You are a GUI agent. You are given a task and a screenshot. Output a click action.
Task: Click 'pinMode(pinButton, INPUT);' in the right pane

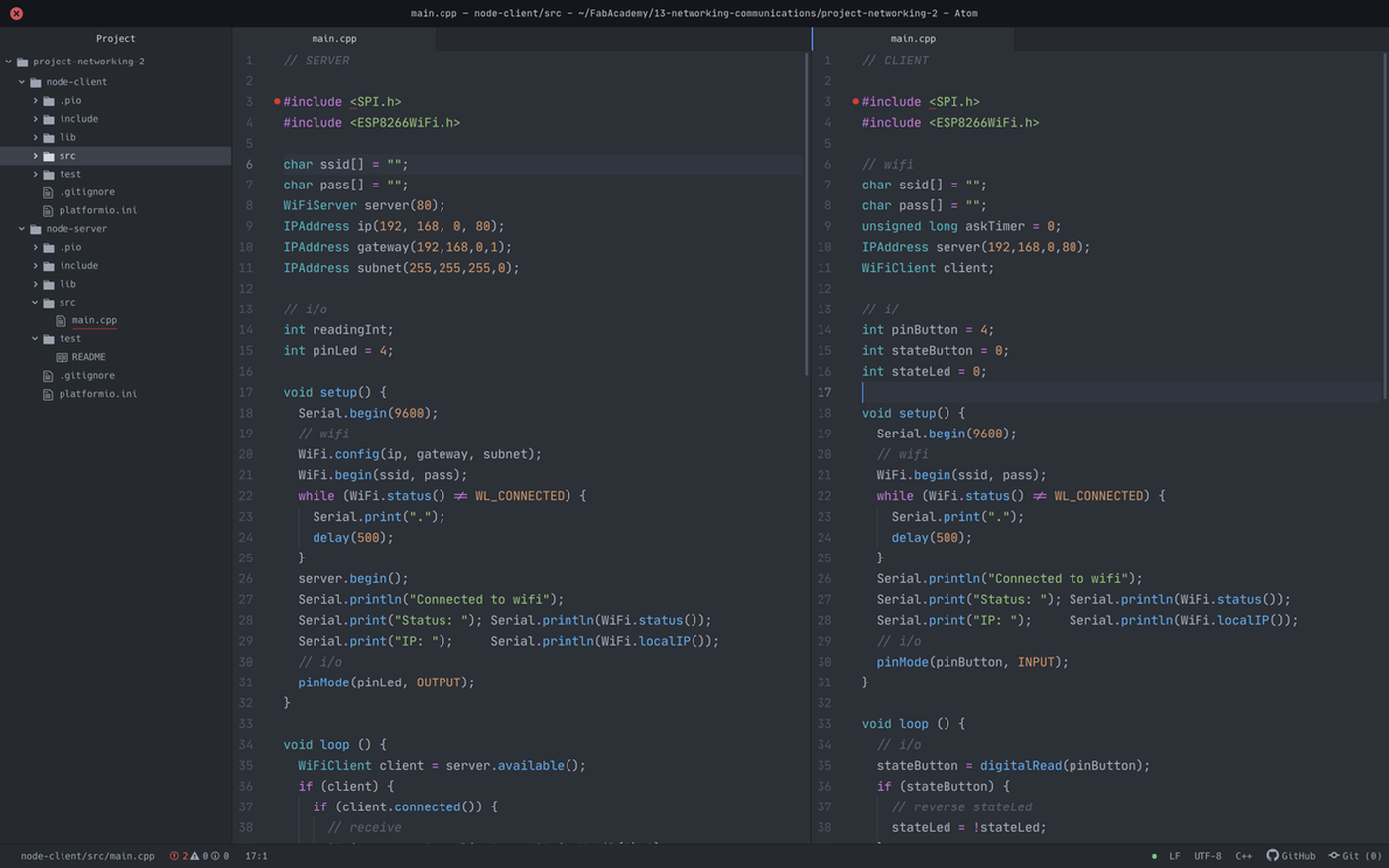(972, 662)
